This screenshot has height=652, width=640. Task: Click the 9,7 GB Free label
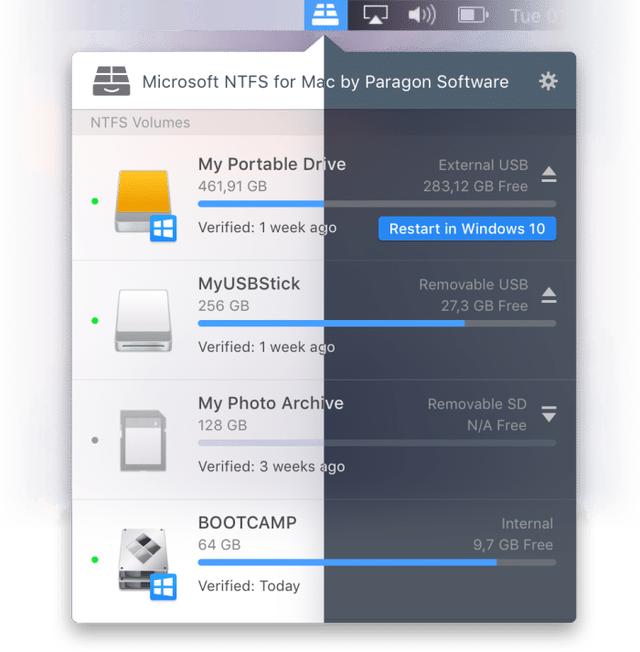[x=513, y=545]
